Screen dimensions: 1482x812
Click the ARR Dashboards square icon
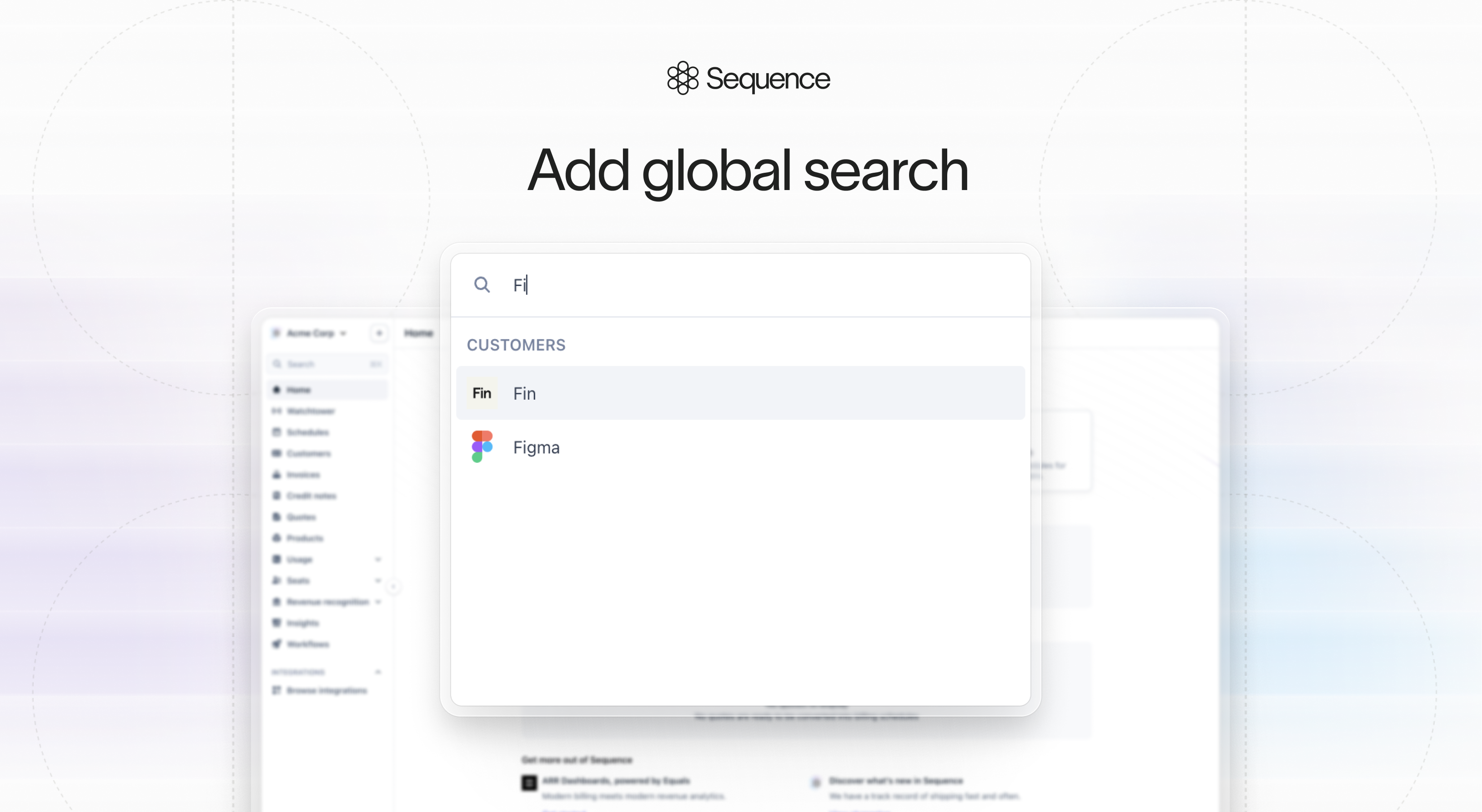[x=529, y=782]
